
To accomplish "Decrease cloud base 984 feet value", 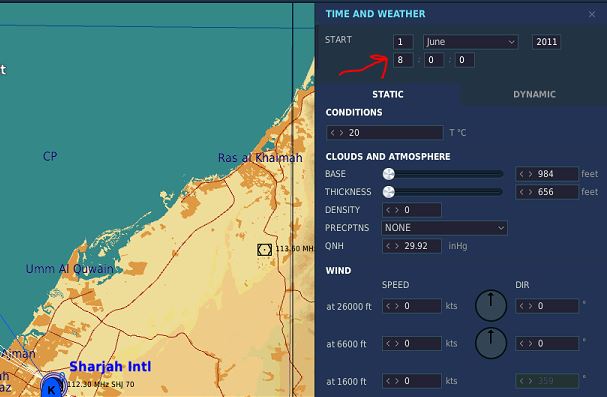I will 521,174.
